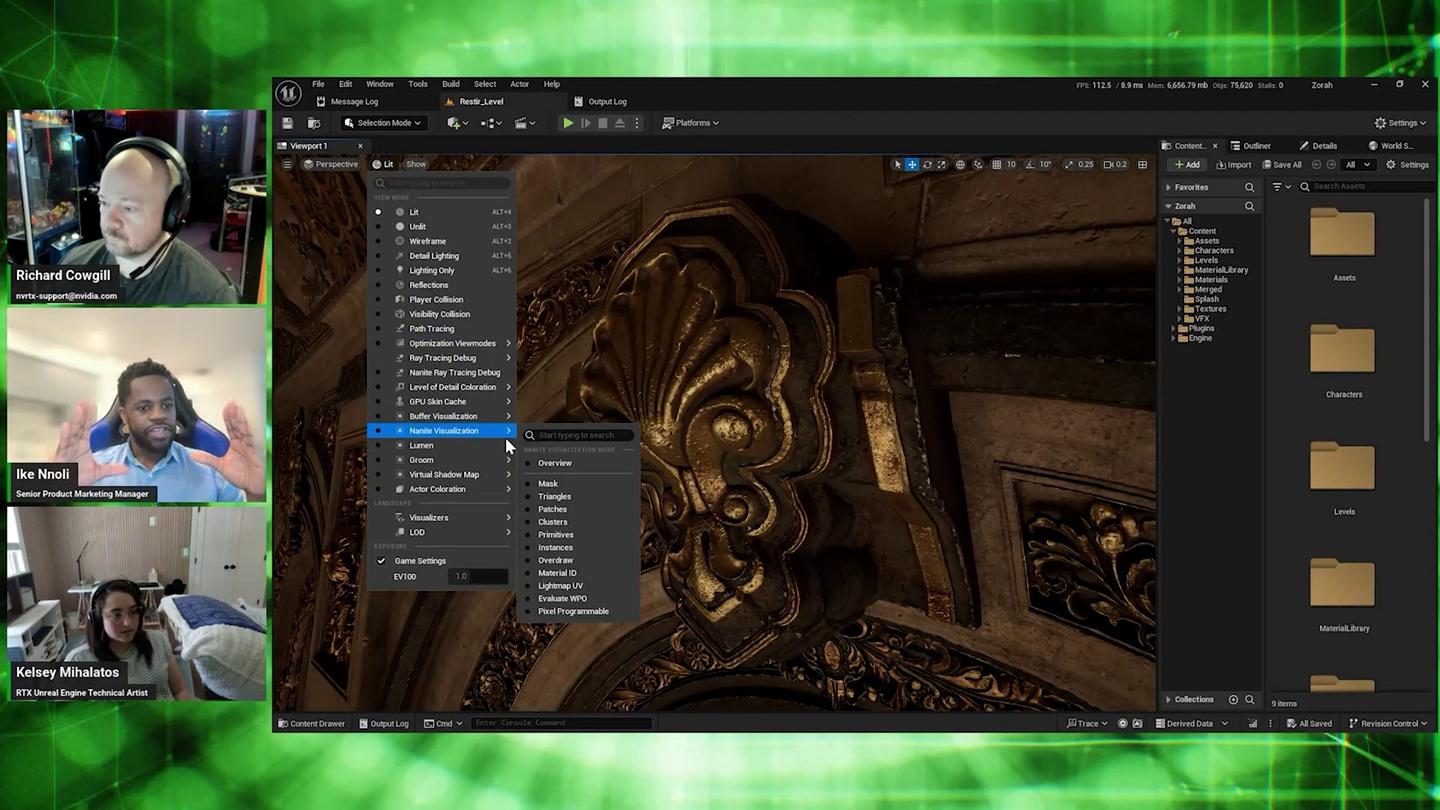The width and height of the screenshot is (1440, 810).
Task: Choose the Select-objects arrow tool in the viewport
Action: coord(898,164)
